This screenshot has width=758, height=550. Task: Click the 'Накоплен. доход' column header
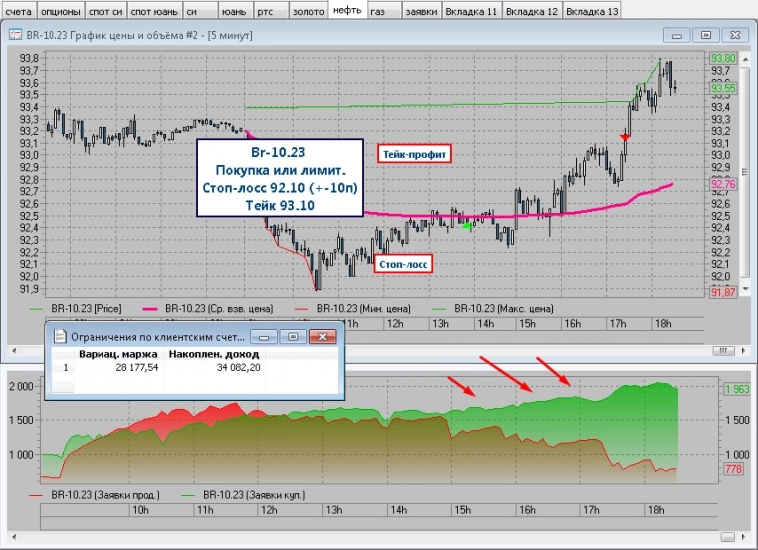click(214, 354)
